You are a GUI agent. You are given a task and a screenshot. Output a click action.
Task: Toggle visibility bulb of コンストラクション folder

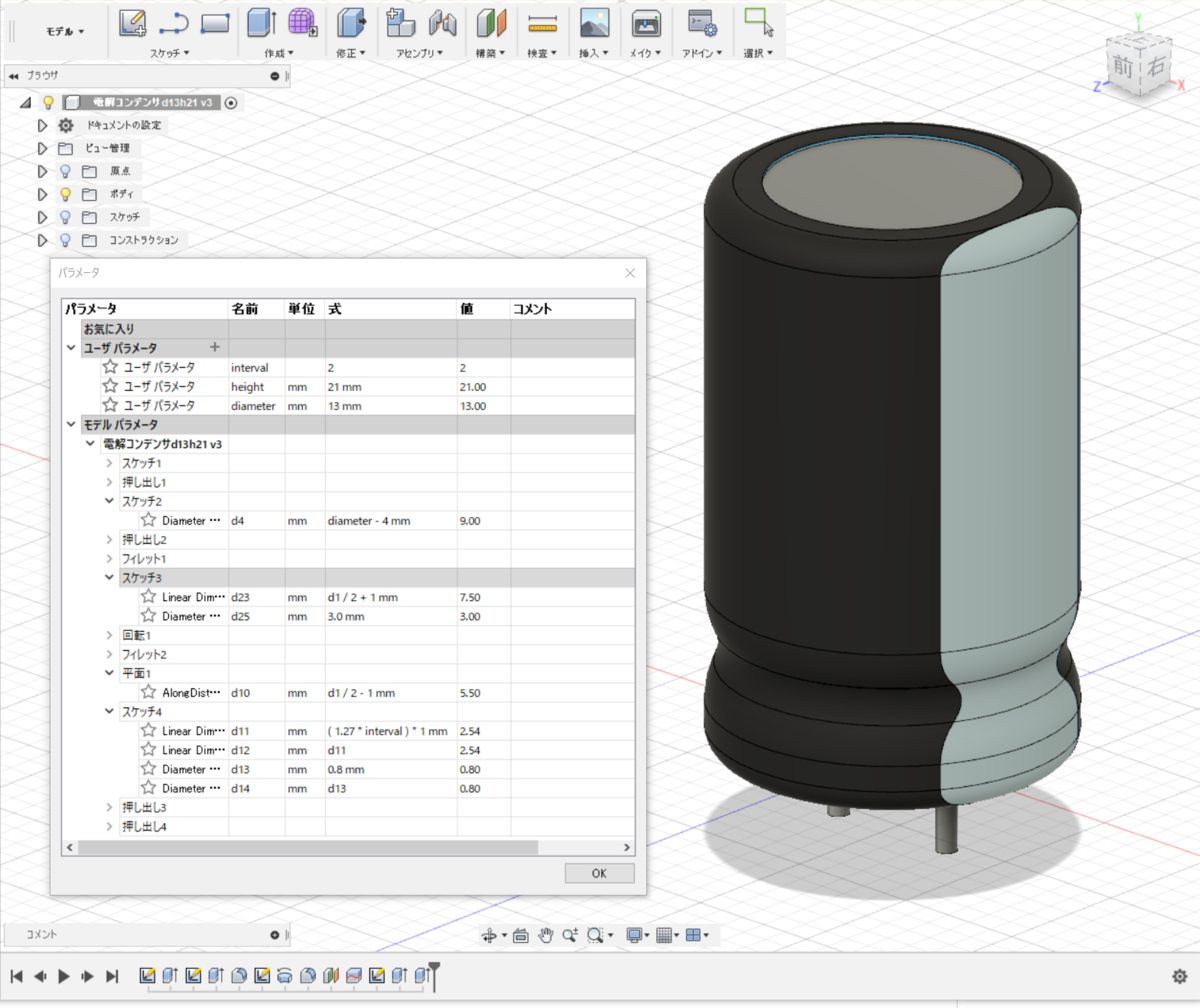click(x=66, y=240)
